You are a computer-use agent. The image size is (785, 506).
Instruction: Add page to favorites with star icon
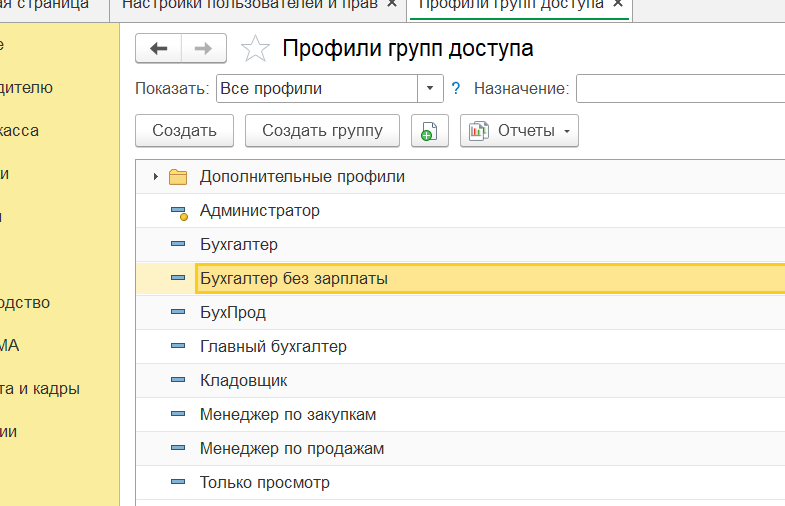click(x=256, y=48)
